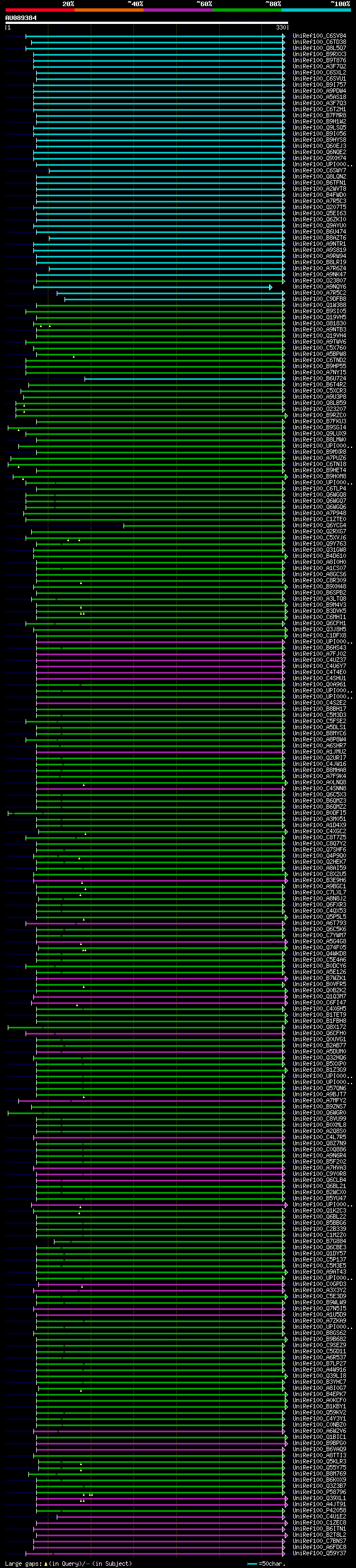Click the short cyan alignment bar for UniRef100_B6U724
The height and width of the screenshot is (1568, 356).
pos(185,379)
